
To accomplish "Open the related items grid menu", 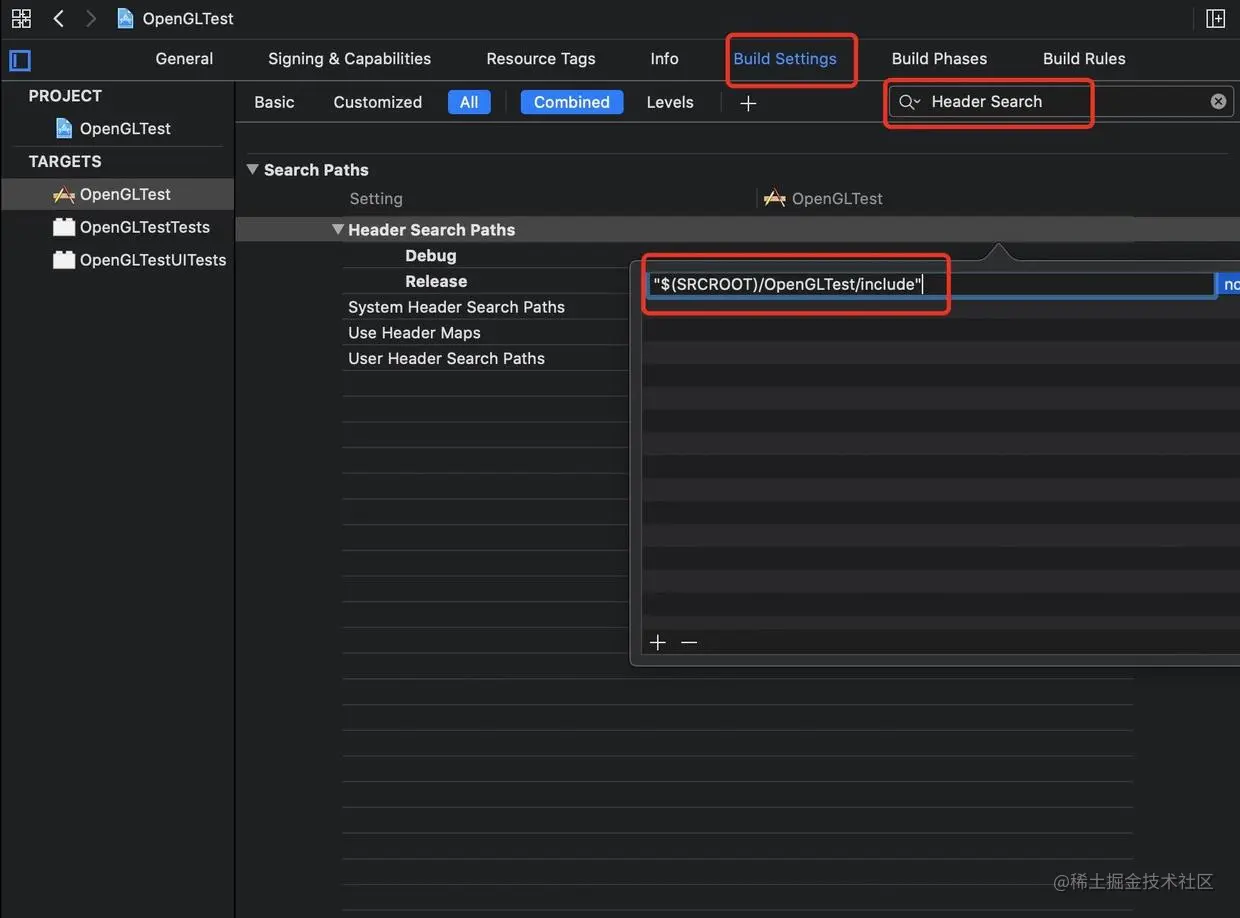I will coord(21,18).
